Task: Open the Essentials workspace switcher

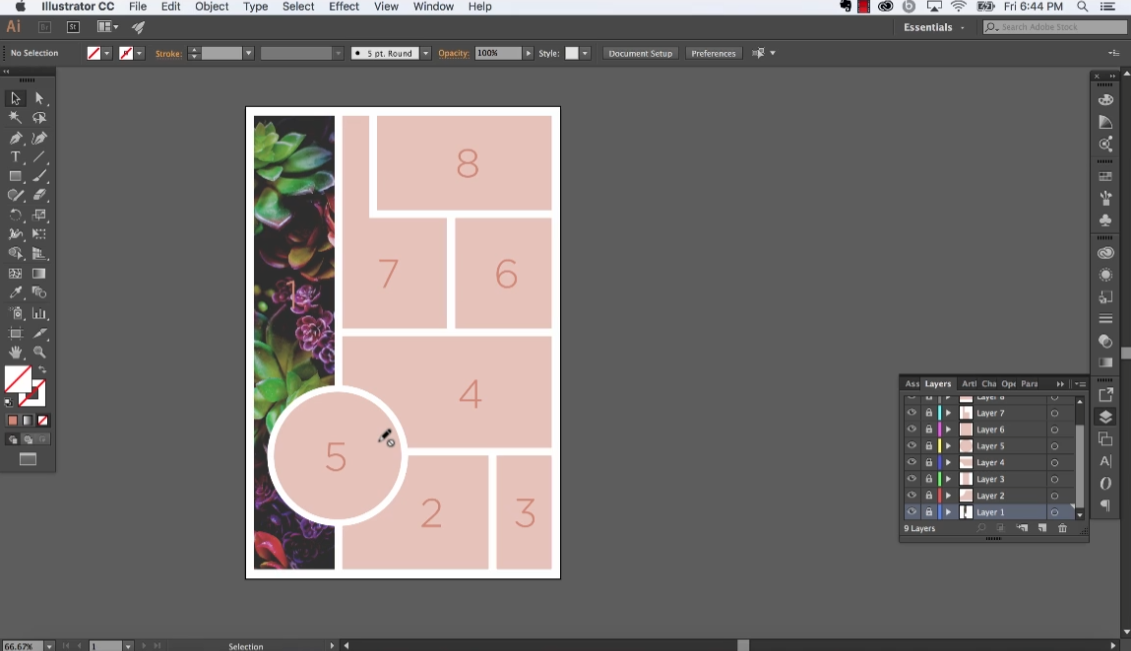Action: [x=933, y=27]
